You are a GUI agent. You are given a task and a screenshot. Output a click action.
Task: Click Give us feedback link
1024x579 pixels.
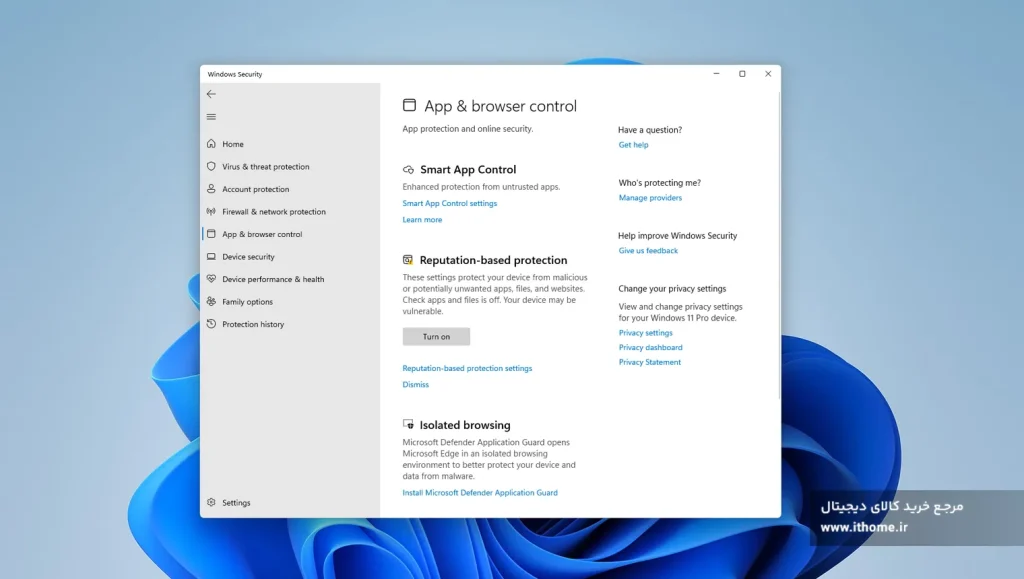[x=648, y=251]
